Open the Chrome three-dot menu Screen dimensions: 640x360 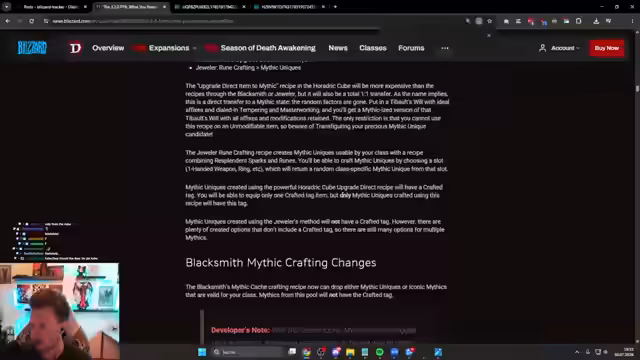pos(632,21)
